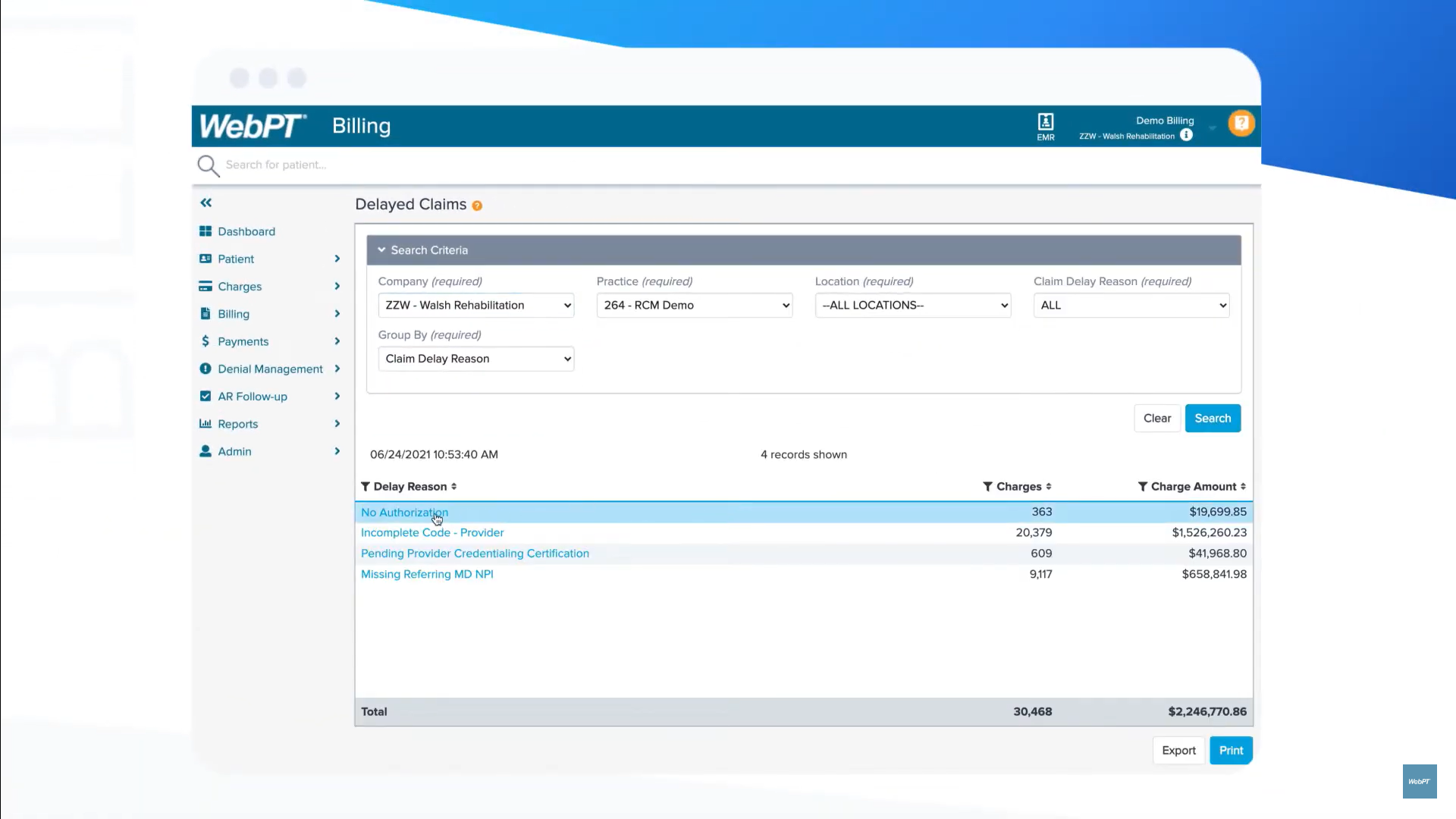Viewport: 1456px width, 819px height.
Task: Open the Reports sidebar menu
Action: (x=238, y=424)
